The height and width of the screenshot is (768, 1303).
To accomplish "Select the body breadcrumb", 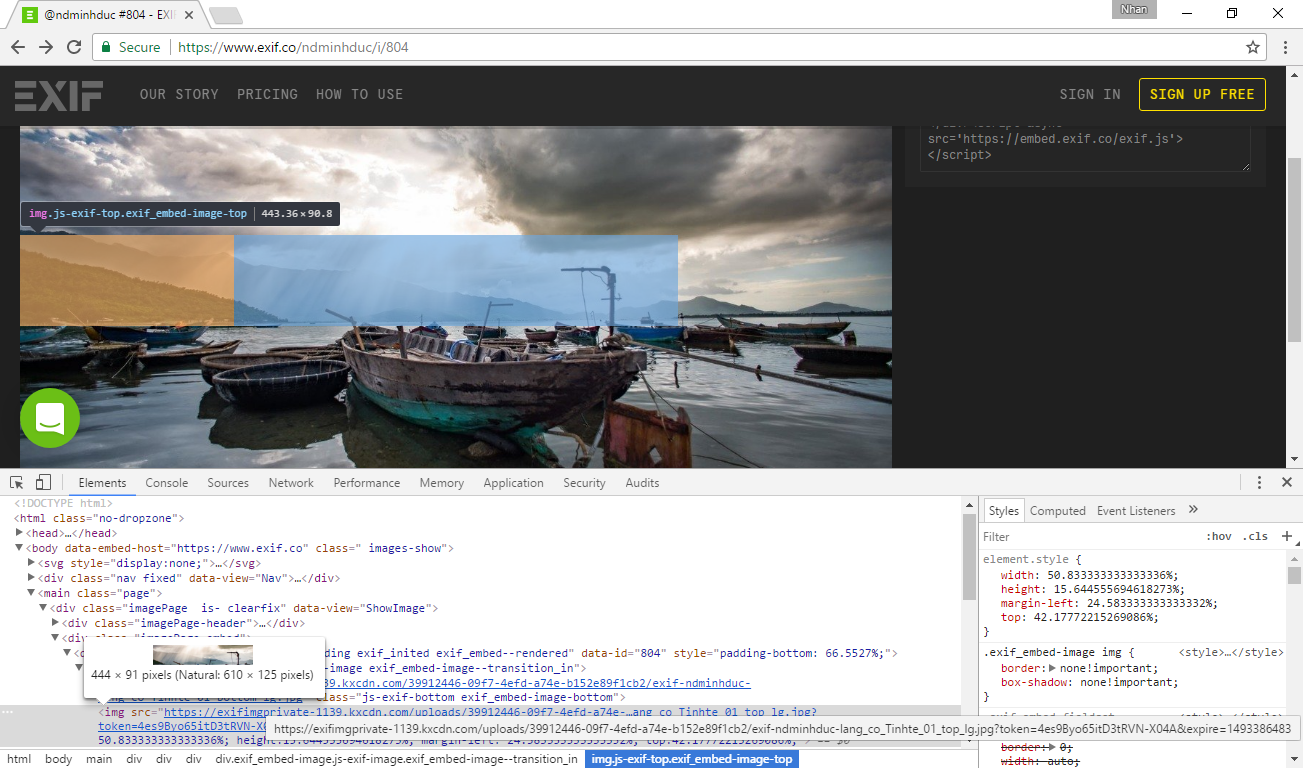I will pyautogui.click(x=58, y=759).
